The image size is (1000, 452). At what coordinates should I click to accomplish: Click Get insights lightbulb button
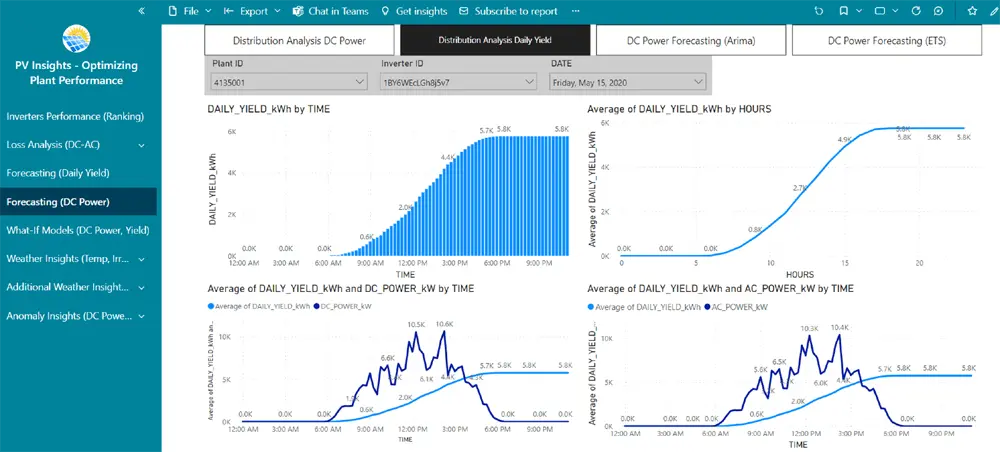click(x=414, y=11)
